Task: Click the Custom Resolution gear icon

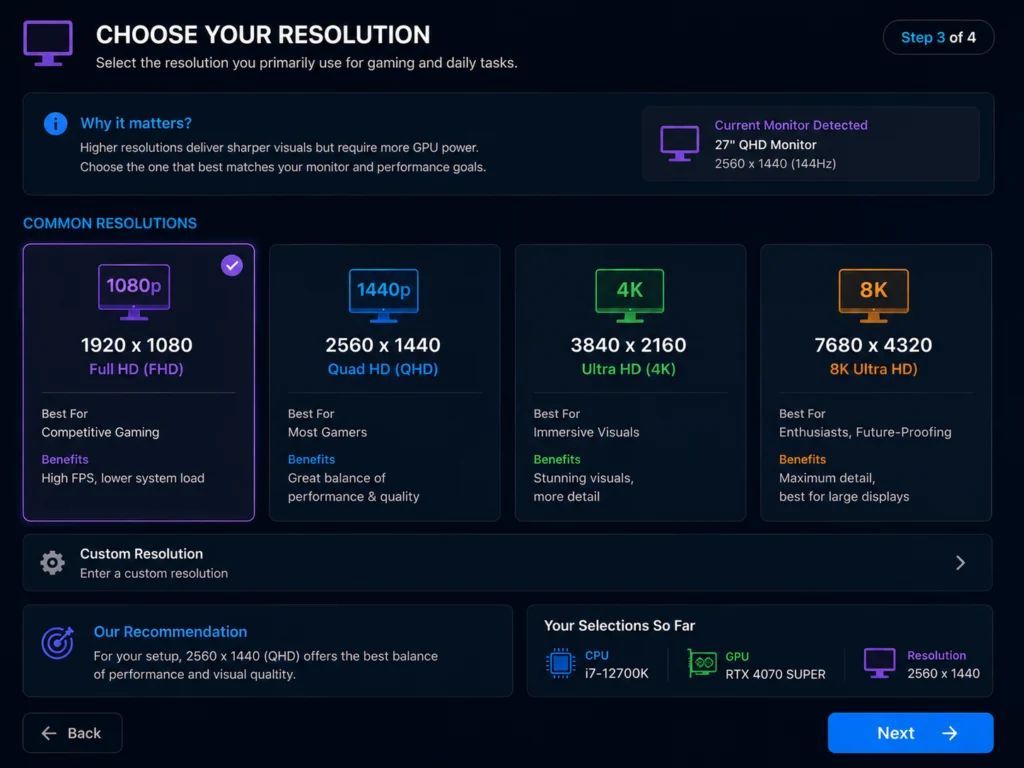Action: pyautogui.click(x=52, y=562)
